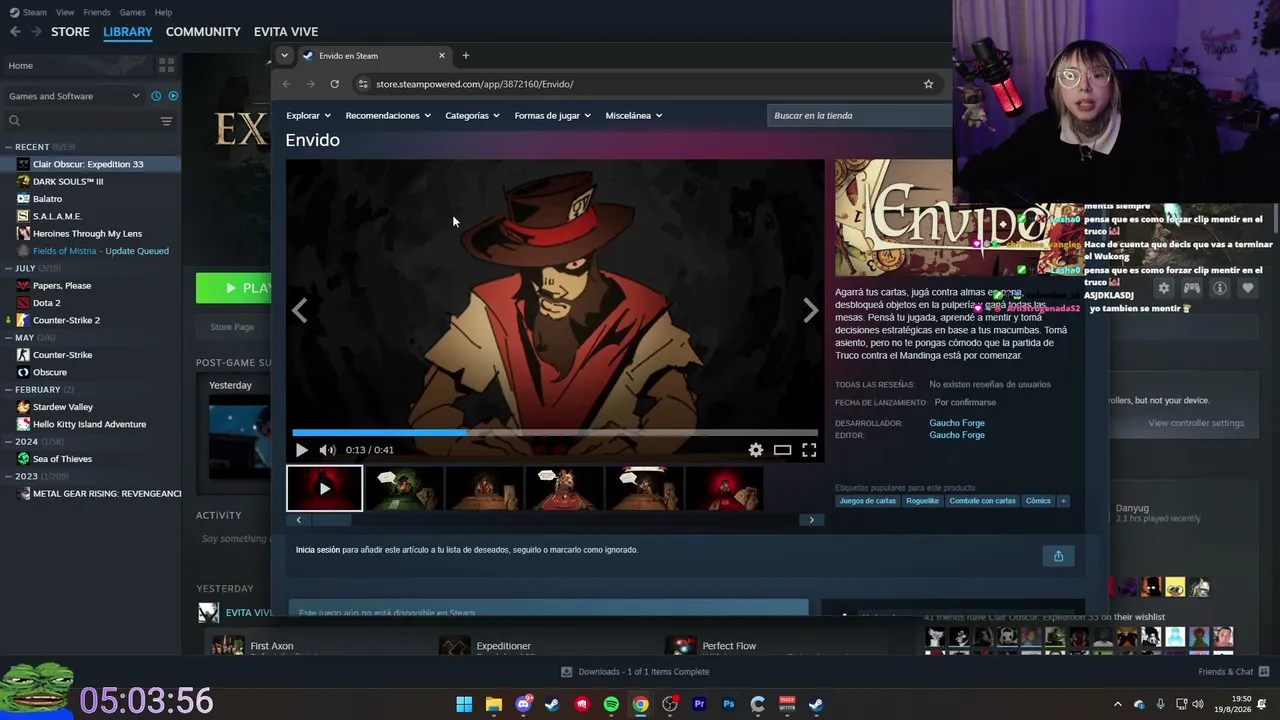The height and width of the screenshot is (720, 1280).
Task: Mute the Envido trailer audio
Action: [327, 450]
